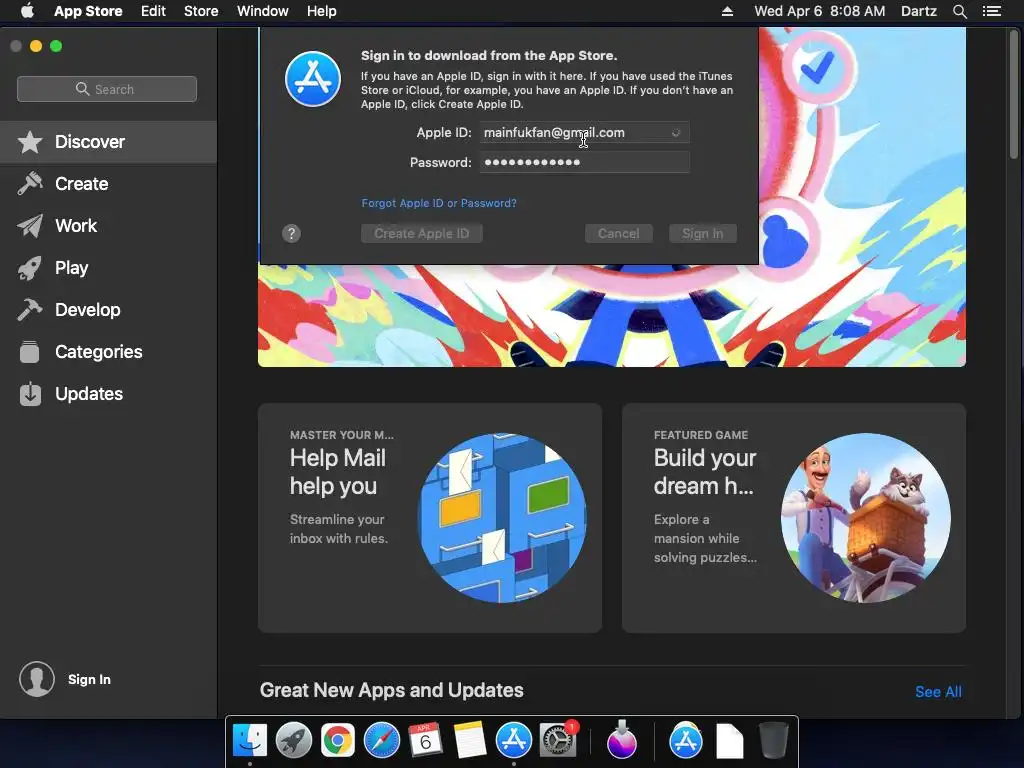This screenshot has width=1024, height=768.
Task: Select the Play rocket icon
Action: (30, 268)
